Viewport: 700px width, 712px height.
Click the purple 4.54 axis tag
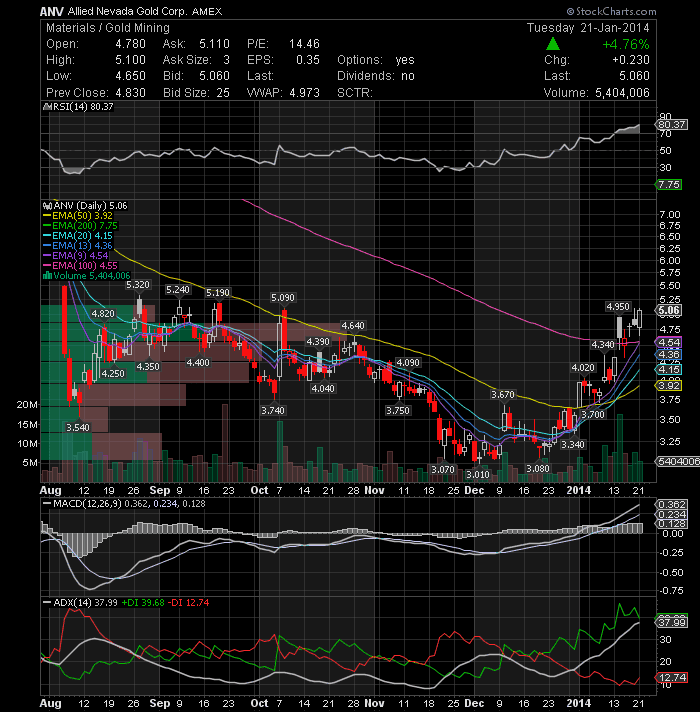click(x=669, y=342)
